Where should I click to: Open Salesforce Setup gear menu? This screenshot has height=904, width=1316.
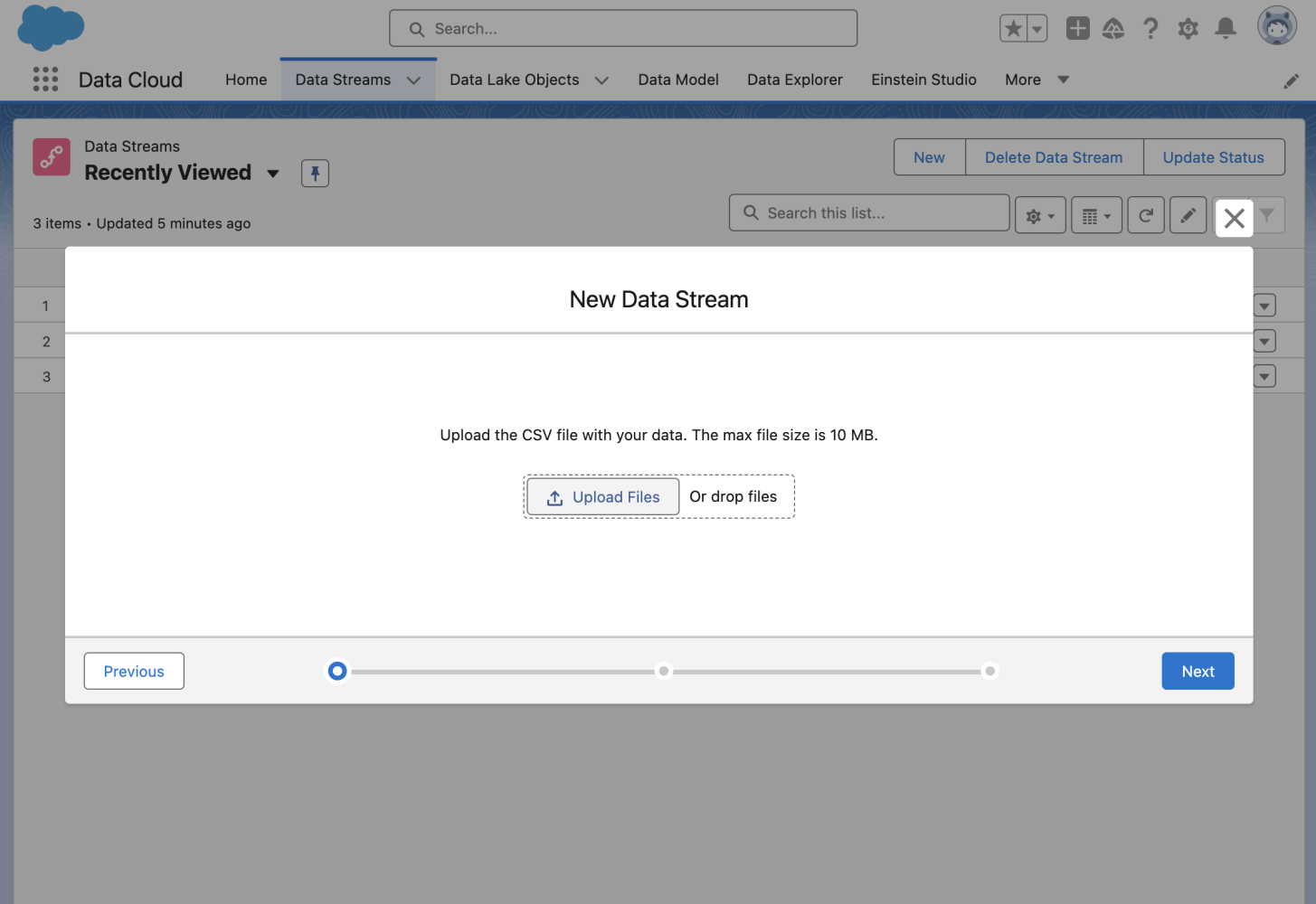click(1188, 28)
